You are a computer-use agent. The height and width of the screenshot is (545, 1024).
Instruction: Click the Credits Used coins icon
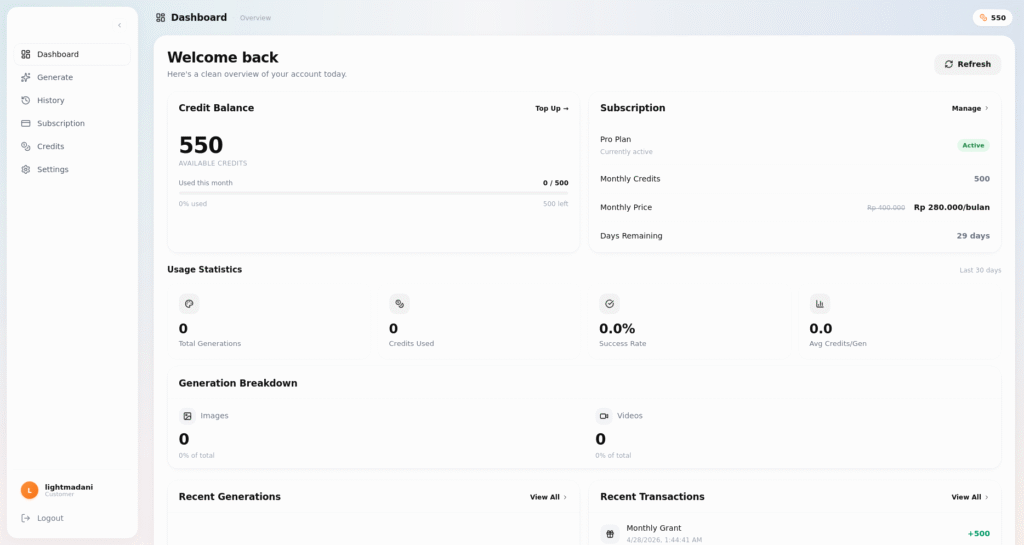(x=399, y=304)
